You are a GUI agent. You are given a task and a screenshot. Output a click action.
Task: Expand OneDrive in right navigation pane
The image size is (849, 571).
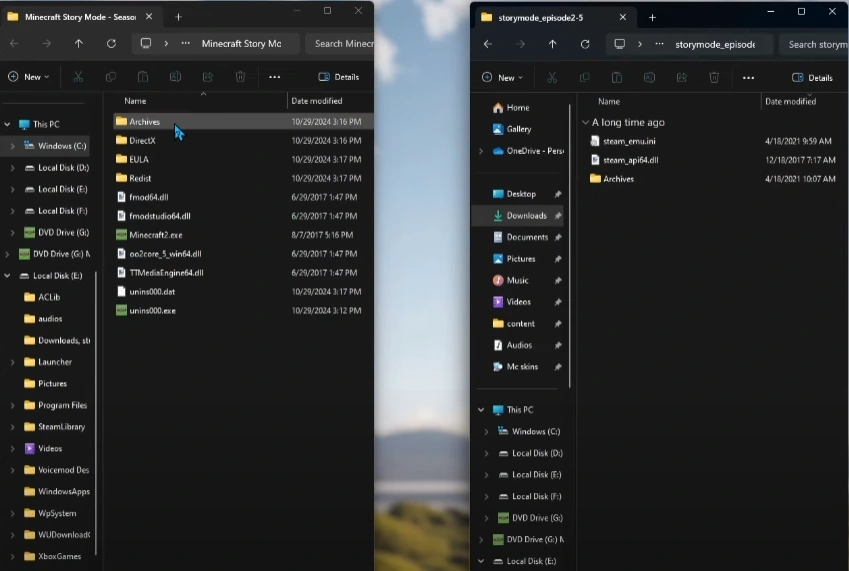[x=481, y=151]
